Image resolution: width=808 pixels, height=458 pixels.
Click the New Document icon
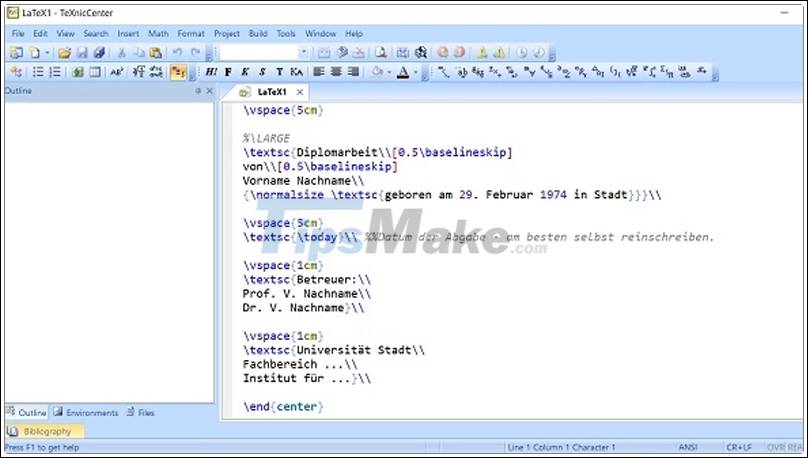(x=35, y=53)
